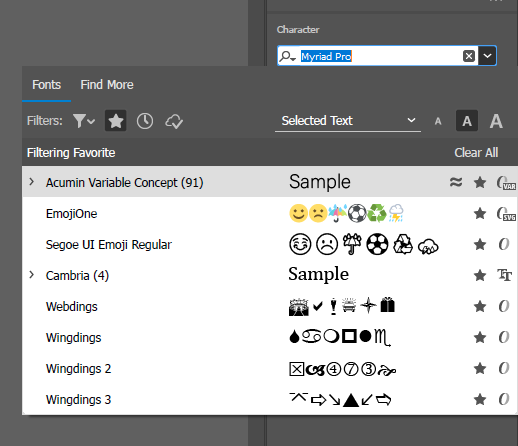Unfavorite Acumin Variable Concept star
The image size is (518, 446).
pos(480,182)
